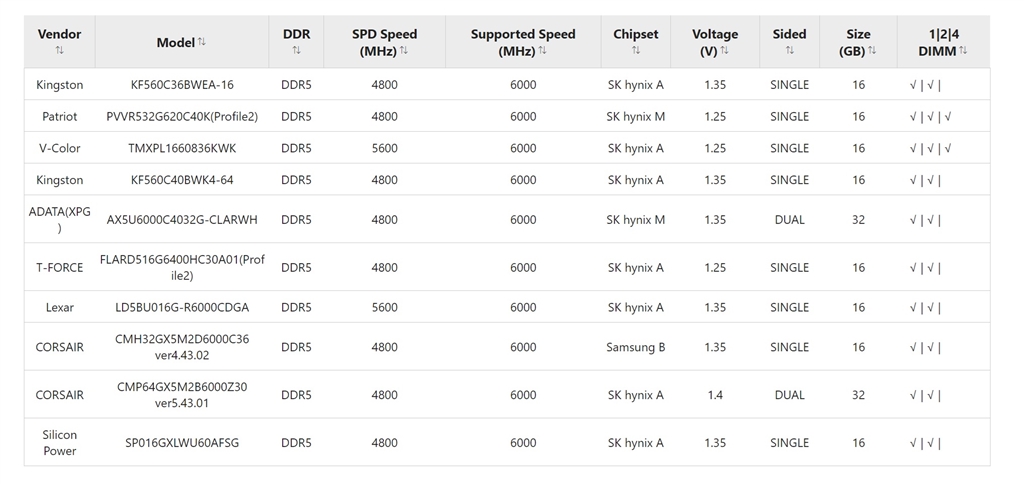
Task: Click the Model column sort icon
Action: click(x=202, y=42)
